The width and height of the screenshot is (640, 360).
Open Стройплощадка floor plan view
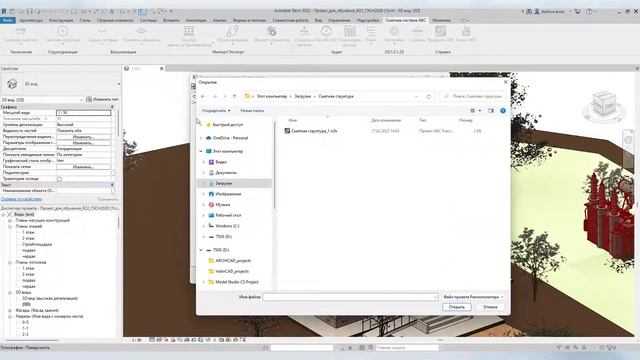(37, 244)
